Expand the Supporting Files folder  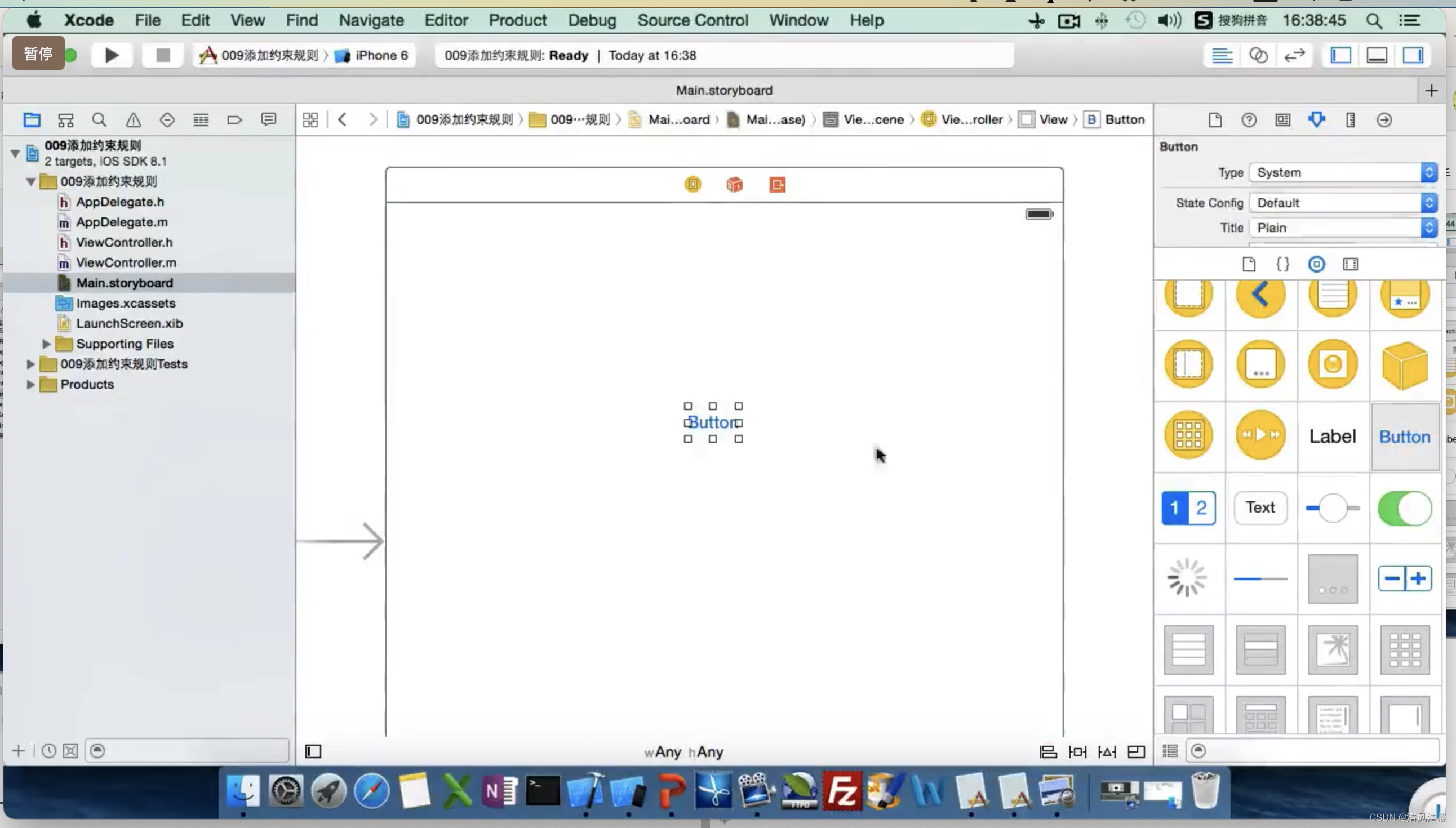47,344
